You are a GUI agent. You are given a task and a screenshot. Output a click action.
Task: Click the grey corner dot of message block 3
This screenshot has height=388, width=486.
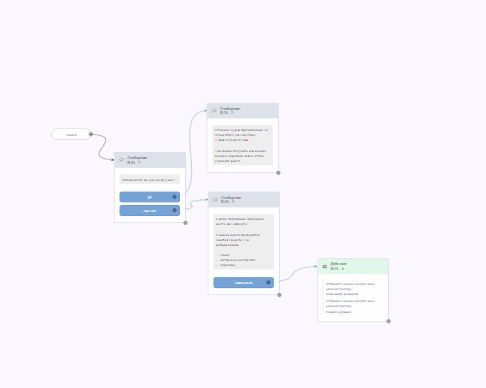point(279,295)
